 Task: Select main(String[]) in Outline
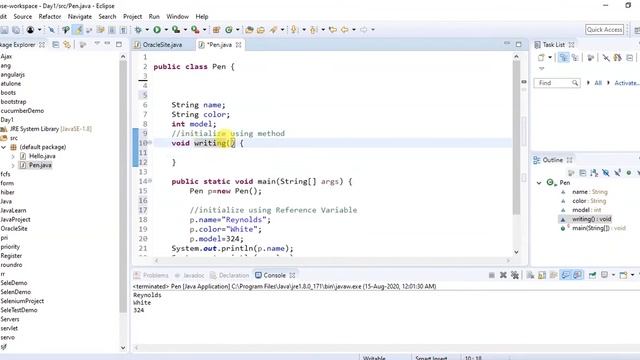591,229
